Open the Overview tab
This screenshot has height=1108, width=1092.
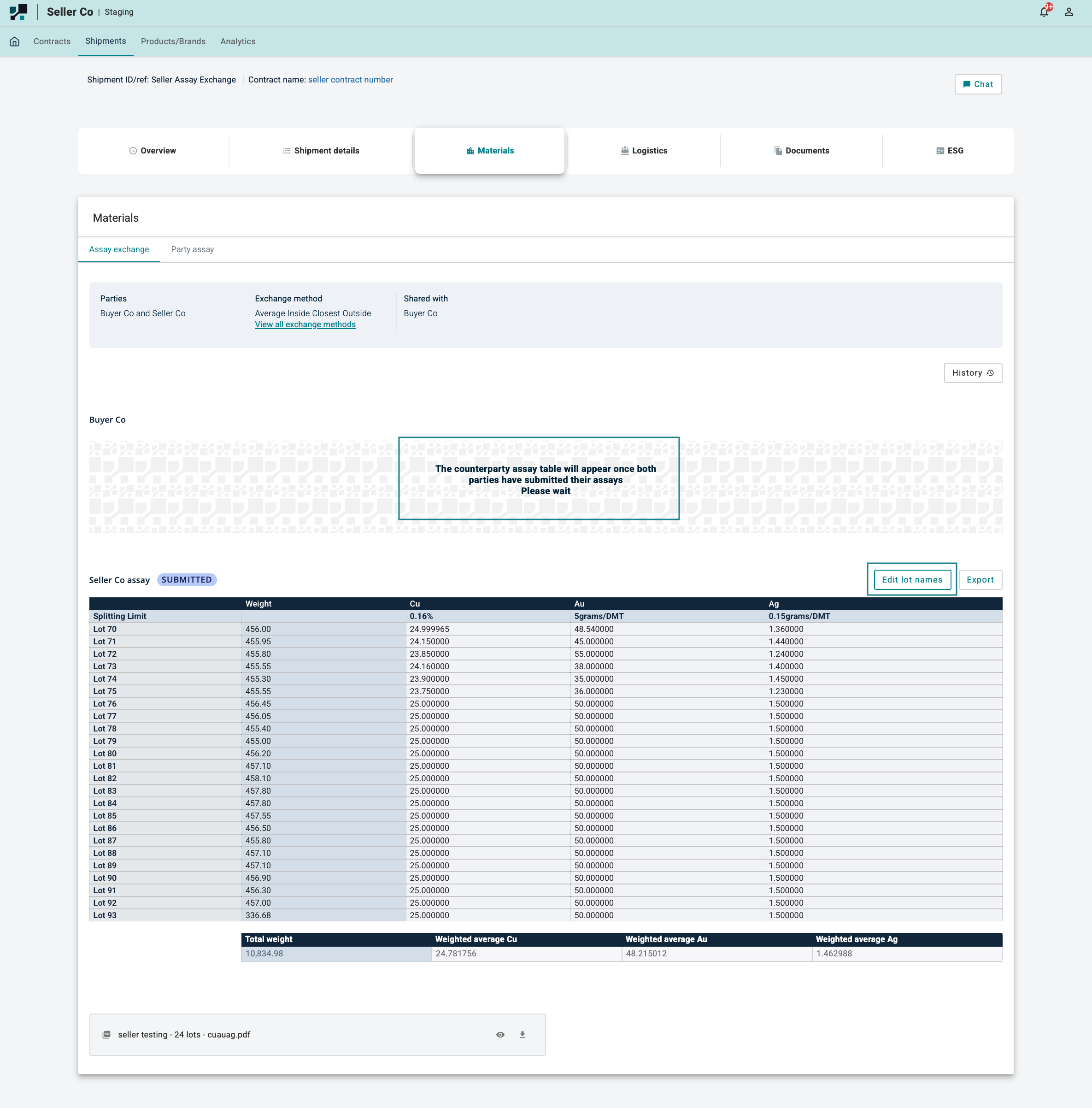coord(153,151)
